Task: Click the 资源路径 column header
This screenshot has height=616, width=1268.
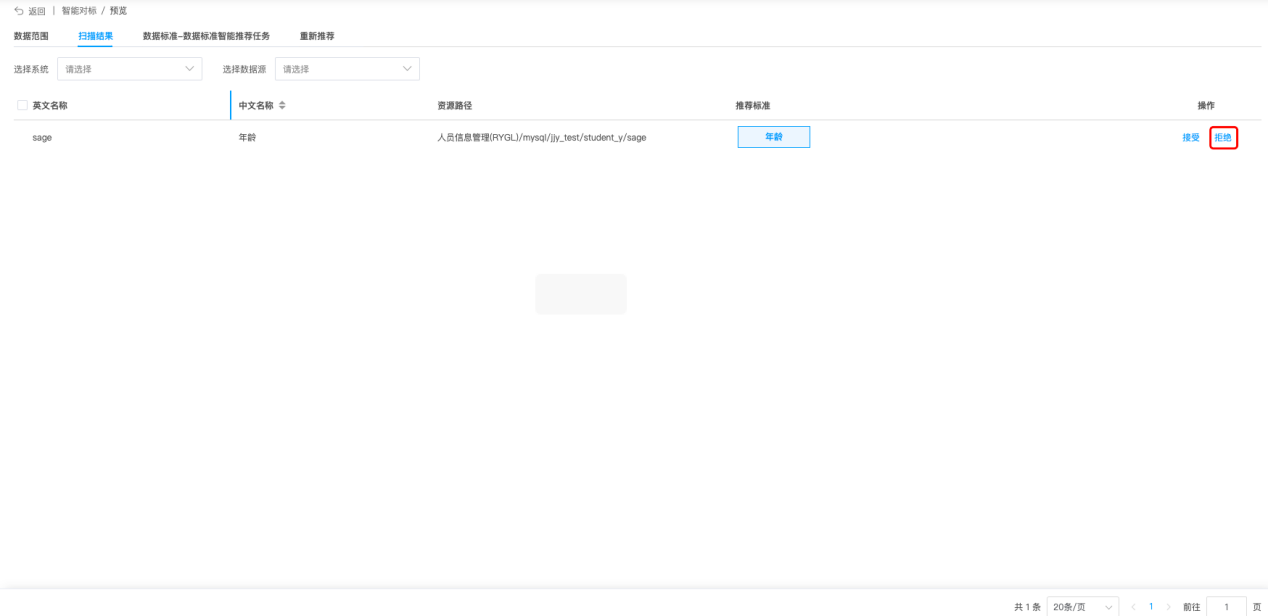Action: [454, 105]
